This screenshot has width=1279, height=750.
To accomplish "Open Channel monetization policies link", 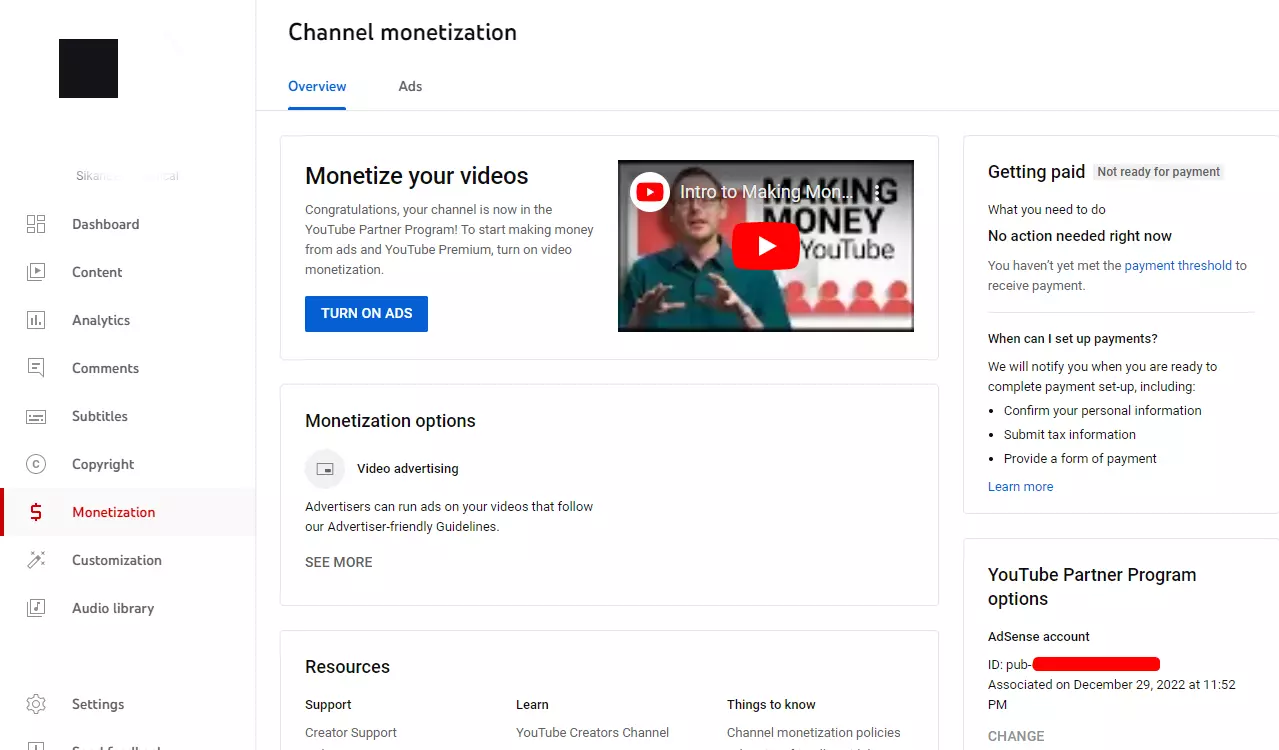I will point(813,733).
